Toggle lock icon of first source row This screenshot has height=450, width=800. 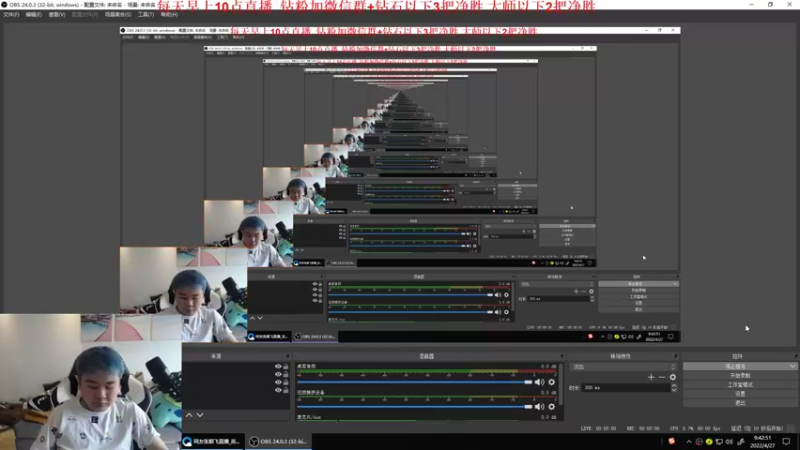tap(286, 366)
